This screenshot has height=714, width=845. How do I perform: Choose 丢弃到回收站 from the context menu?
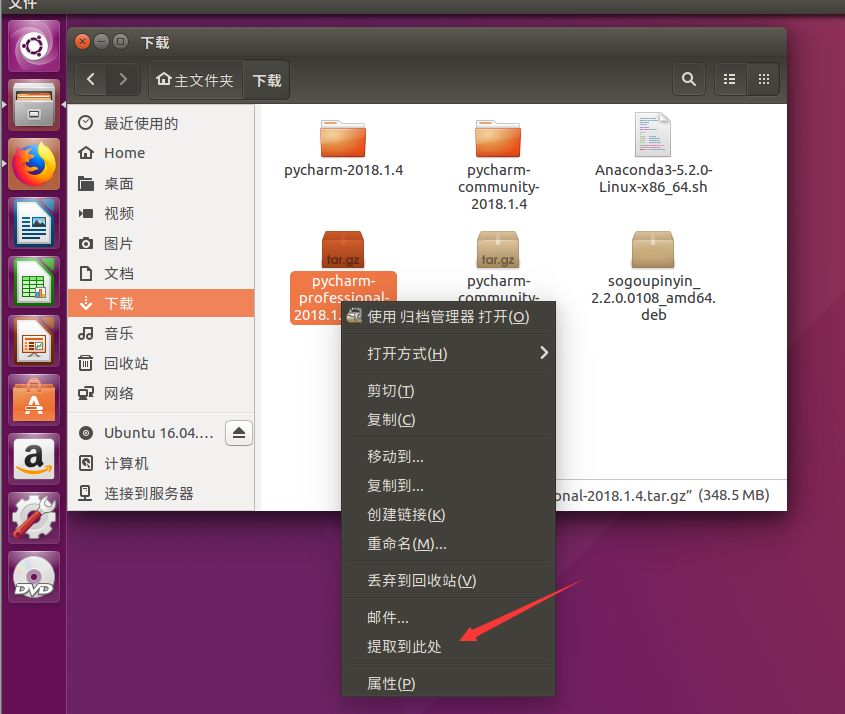[448, 581]
